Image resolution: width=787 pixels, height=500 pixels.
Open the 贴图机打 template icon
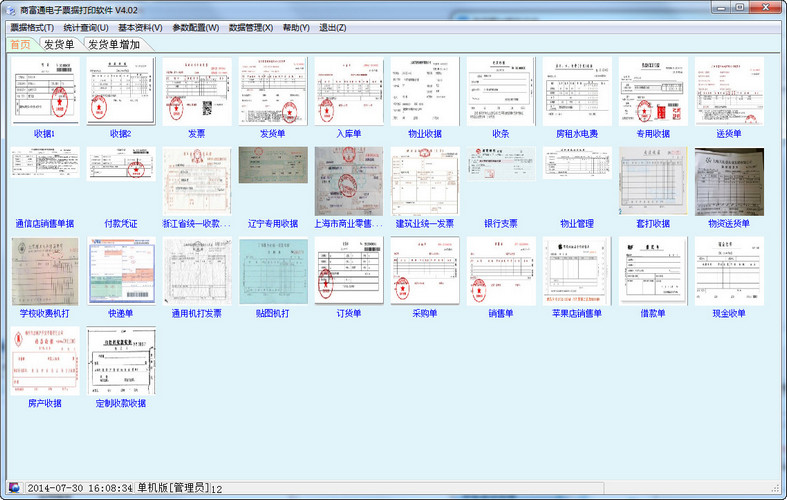[x=273, y=271]
